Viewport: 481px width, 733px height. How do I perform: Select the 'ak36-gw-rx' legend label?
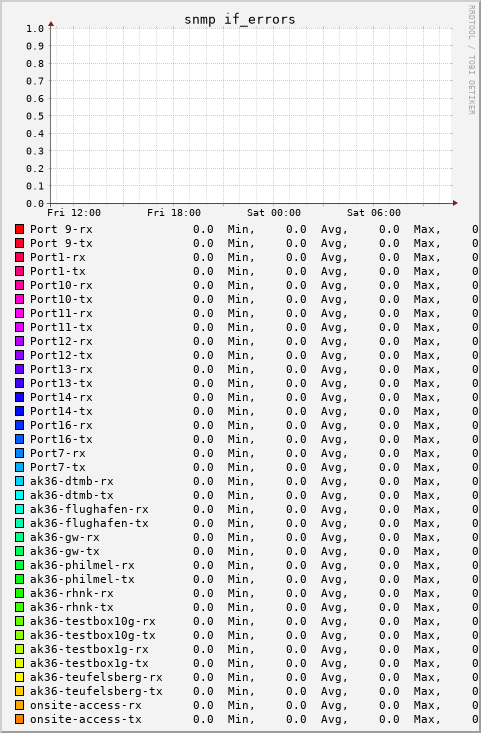tap(65, 537)
